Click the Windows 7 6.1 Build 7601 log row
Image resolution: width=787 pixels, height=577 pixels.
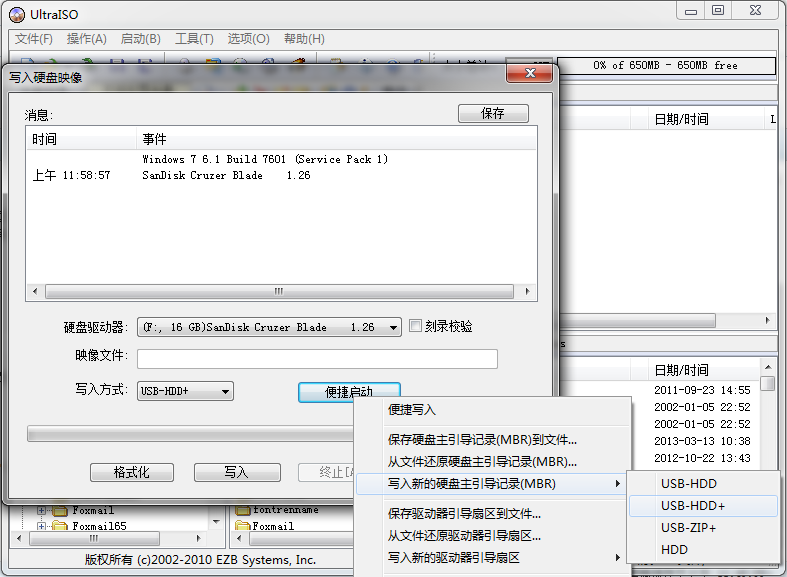coord(281,159)
